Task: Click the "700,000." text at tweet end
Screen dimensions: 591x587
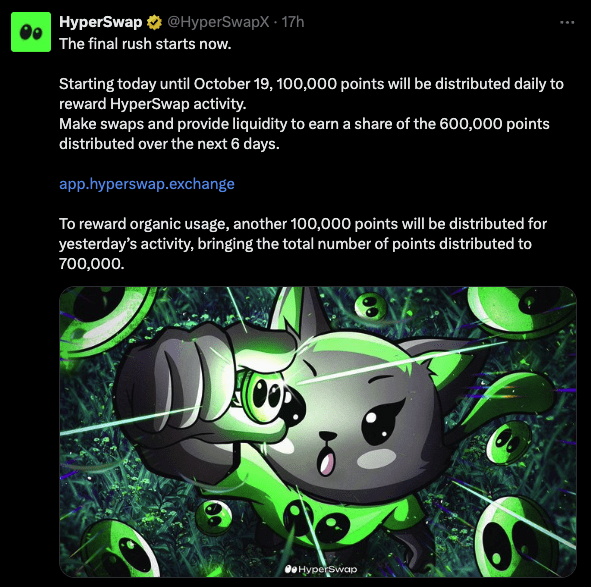Action: tap(92, 264)
